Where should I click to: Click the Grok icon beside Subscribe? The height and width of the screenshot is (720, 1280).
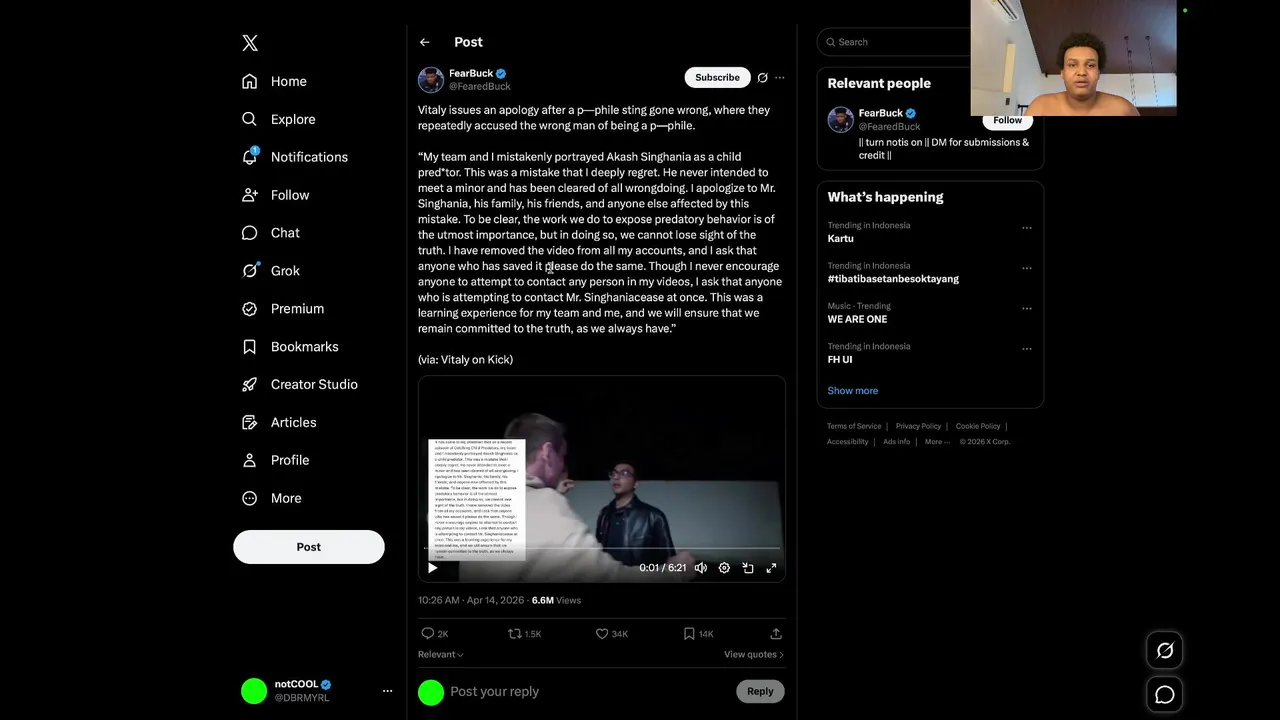coord(762,77)
